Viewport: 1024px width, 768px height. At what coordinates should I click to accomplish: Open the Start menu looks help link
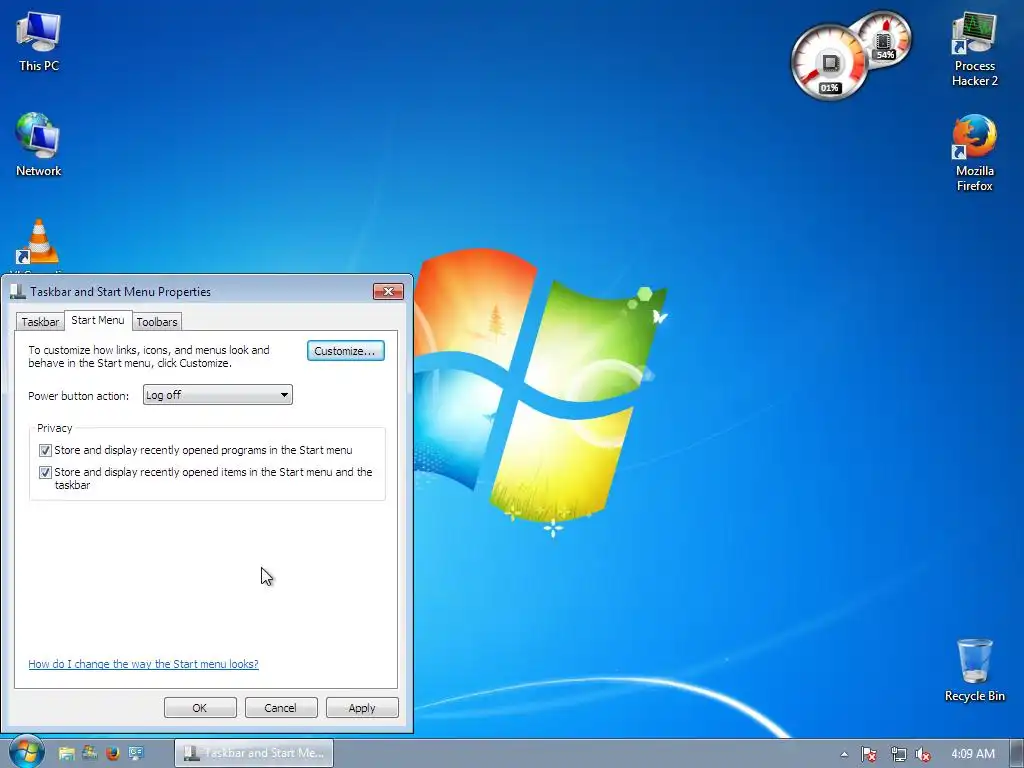(143, 664)
